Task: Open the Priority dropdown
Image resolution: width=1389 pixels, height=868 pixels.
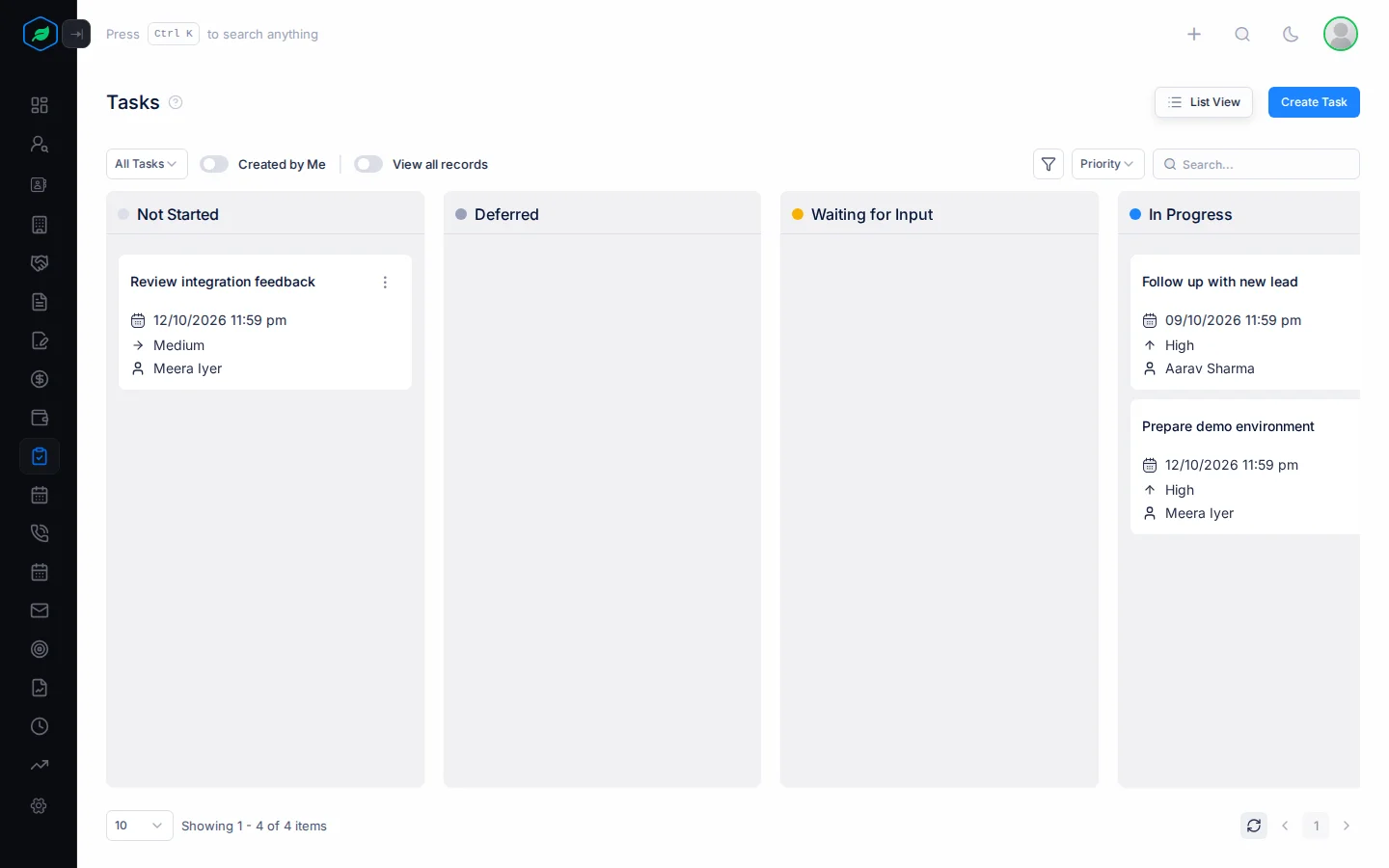Action: coord(1108,164)
